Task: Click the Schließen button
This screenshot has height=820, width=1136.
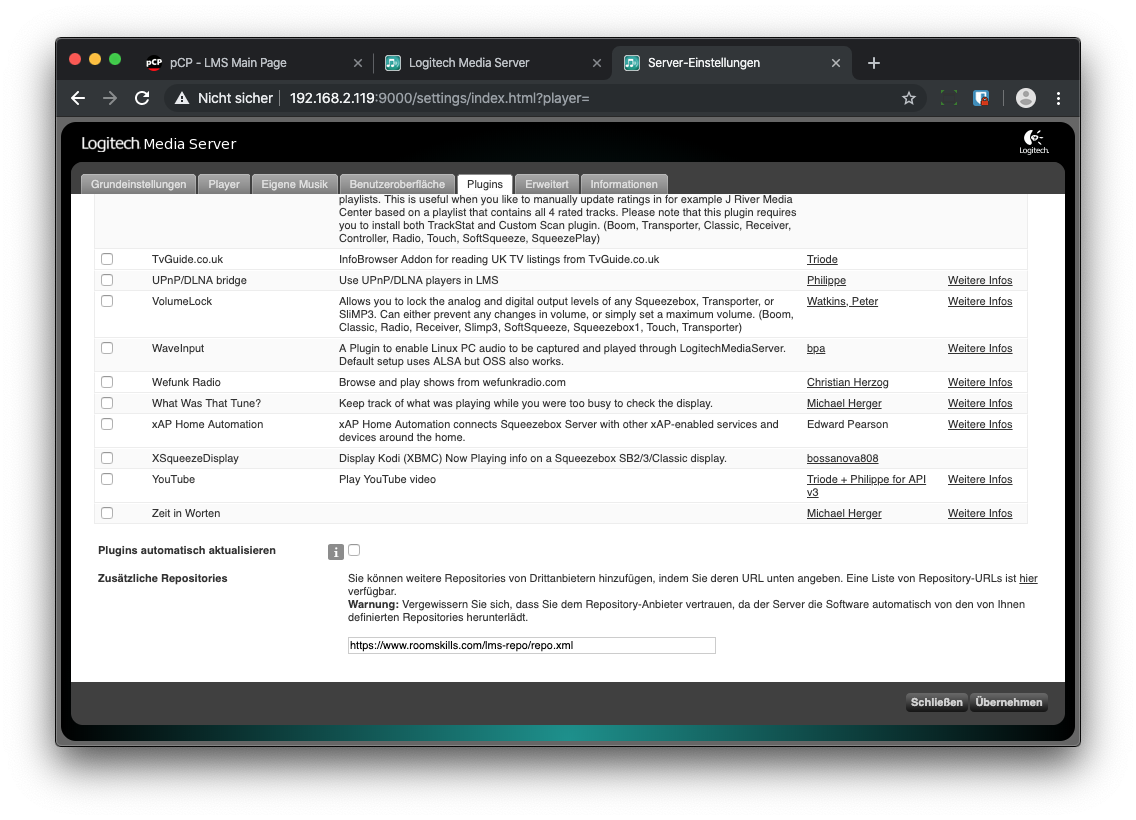Action: [x=937, y=702]
